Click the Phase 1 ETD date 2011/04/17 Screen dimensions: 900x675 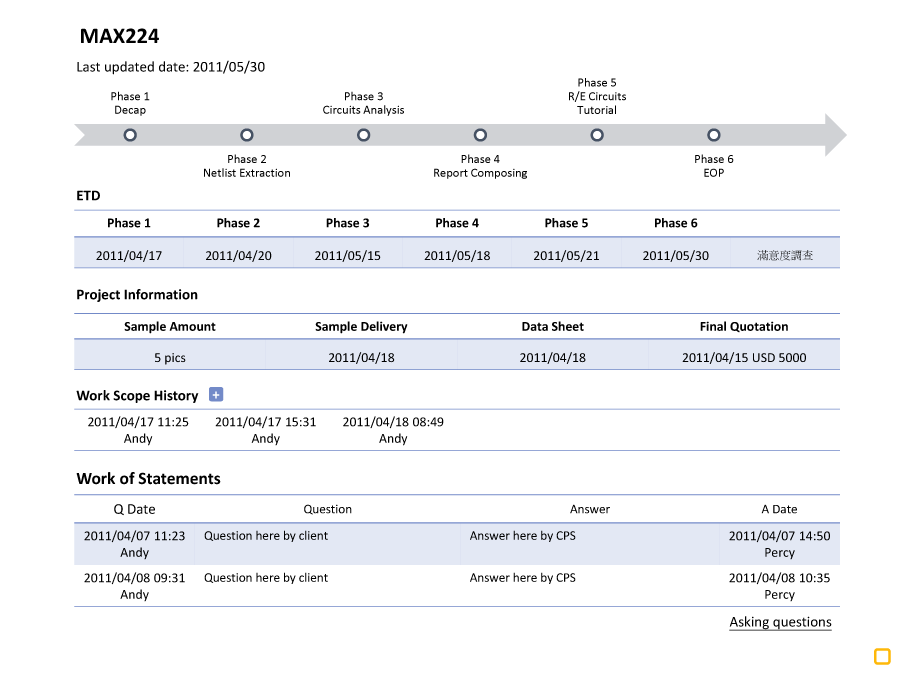(129, 256)
